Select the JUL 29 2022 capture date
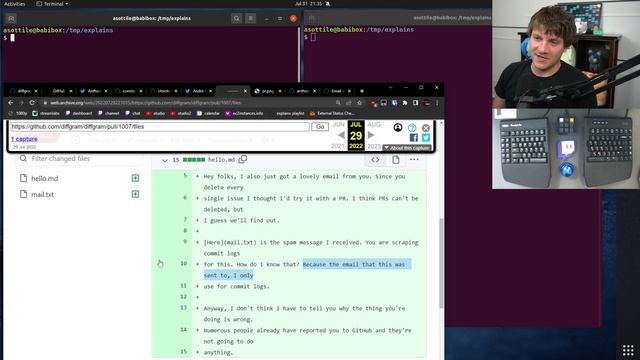The height and width of the screenshot is (360, 640). click(356, 136)
